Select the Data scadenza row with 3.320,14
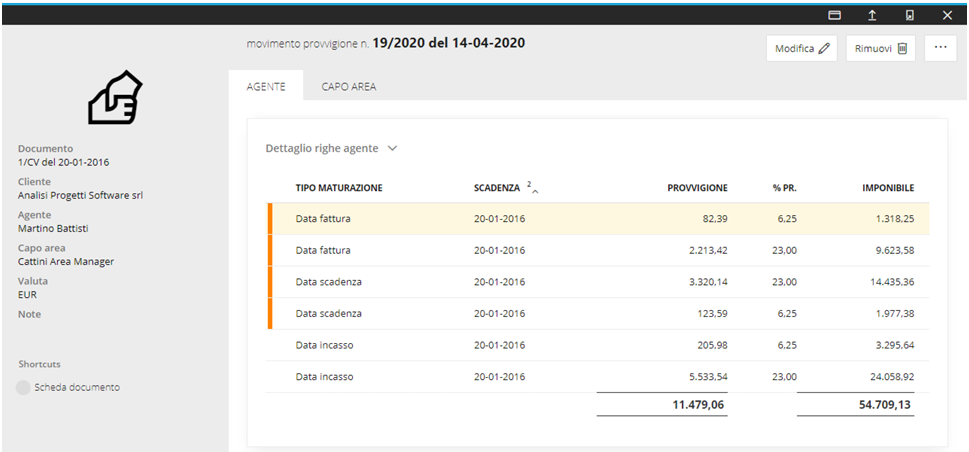This screenshot has width=969, height=452. [598, 282]
